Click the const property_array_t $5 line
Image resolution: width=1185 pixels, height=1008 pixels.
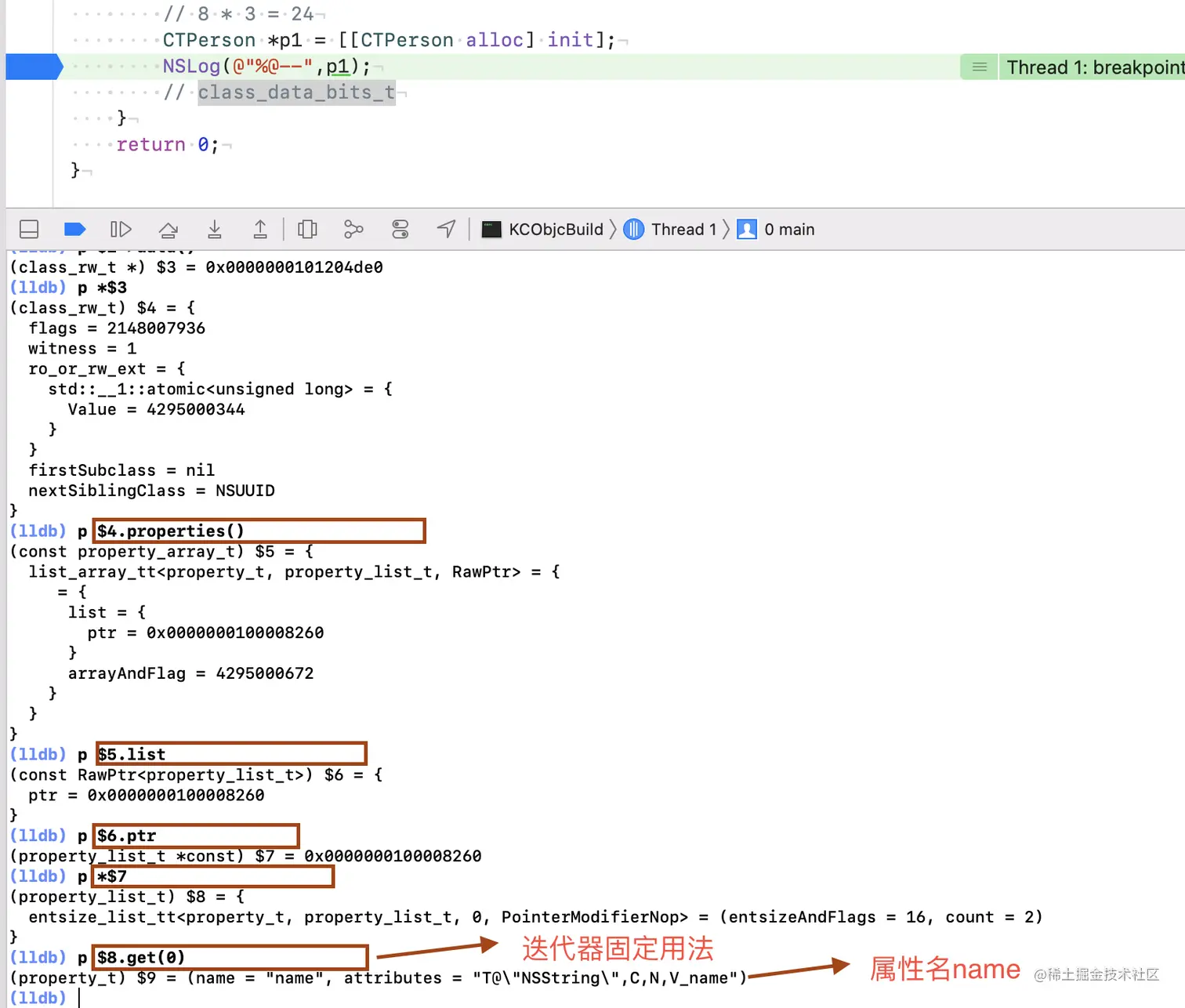tap(161, 551)
